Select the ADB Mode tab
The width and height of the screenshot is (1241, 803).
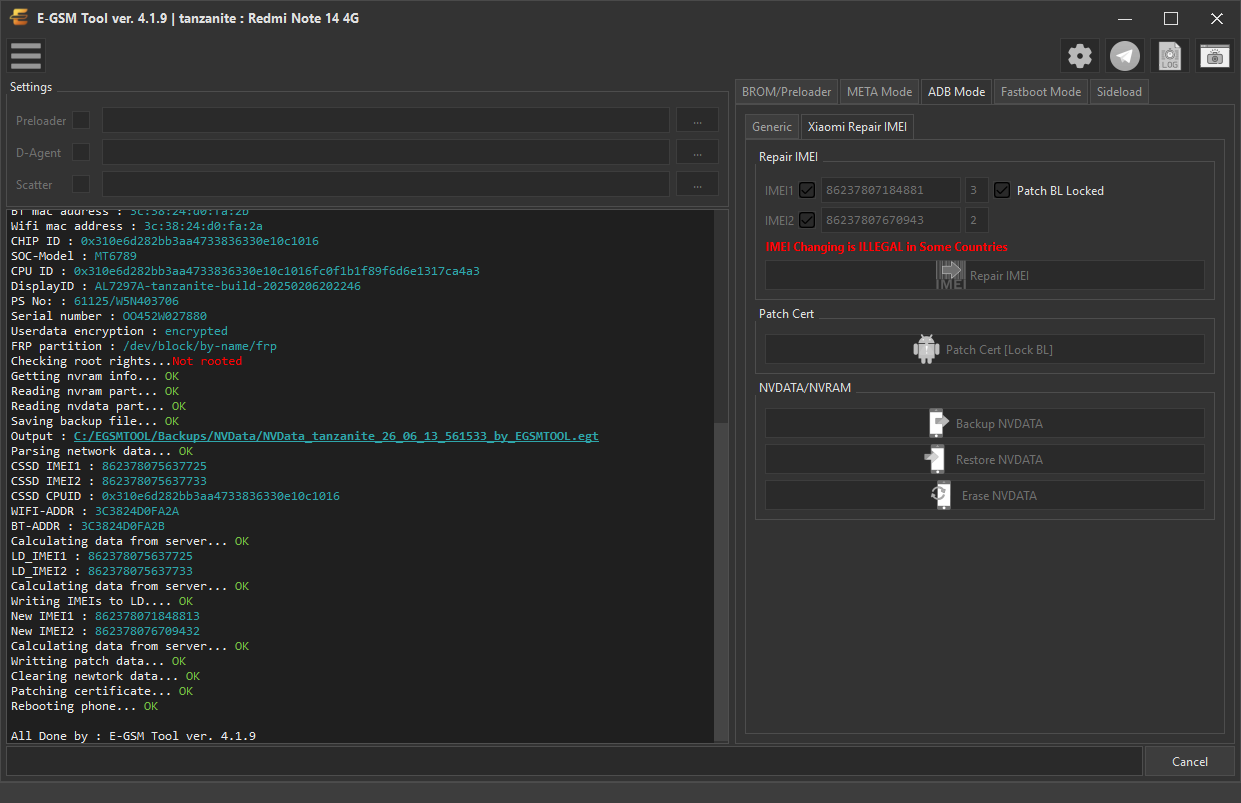click(956, 91)
